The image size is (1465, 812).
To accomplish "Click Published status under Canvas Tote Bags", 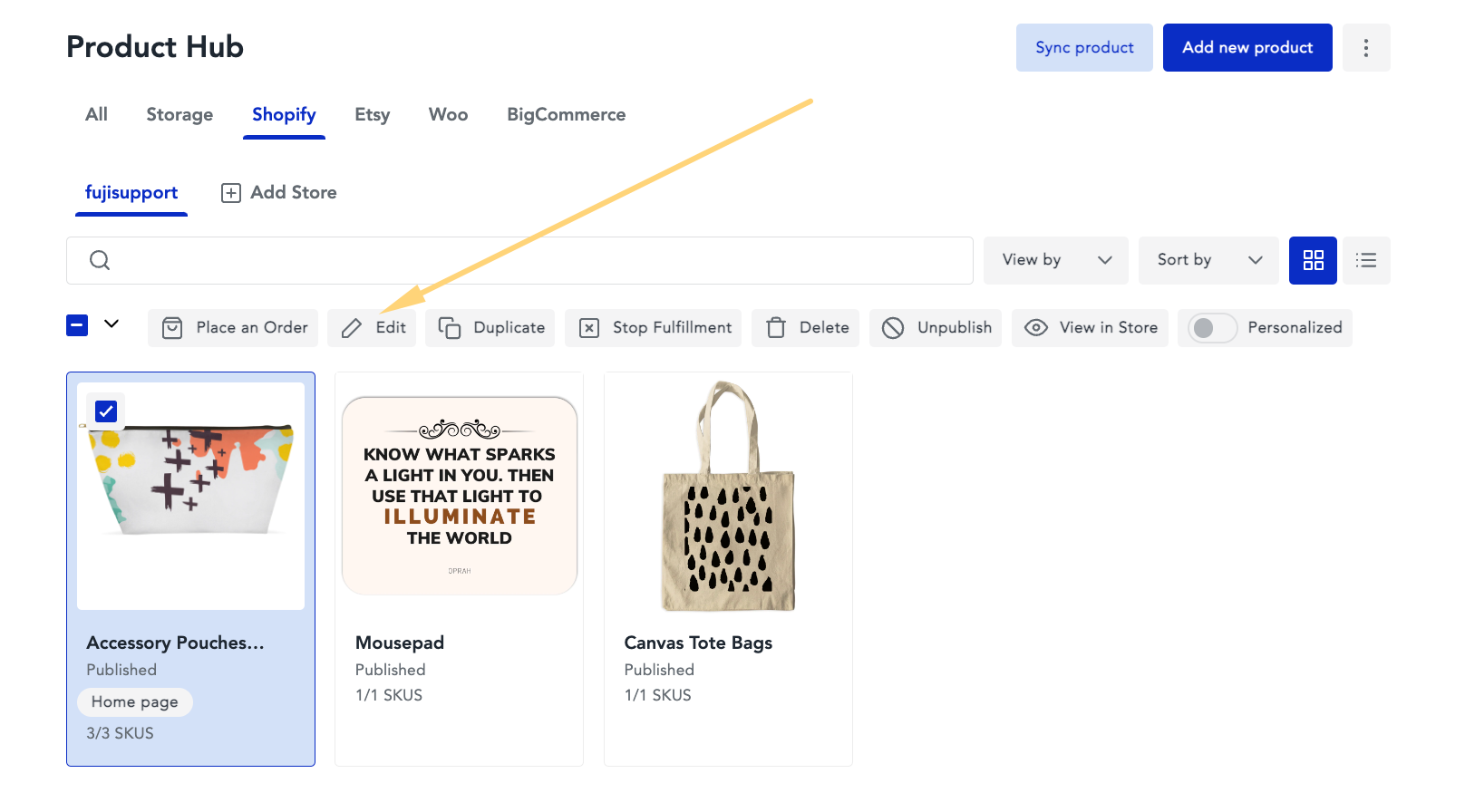I will (x=659, y=670).
